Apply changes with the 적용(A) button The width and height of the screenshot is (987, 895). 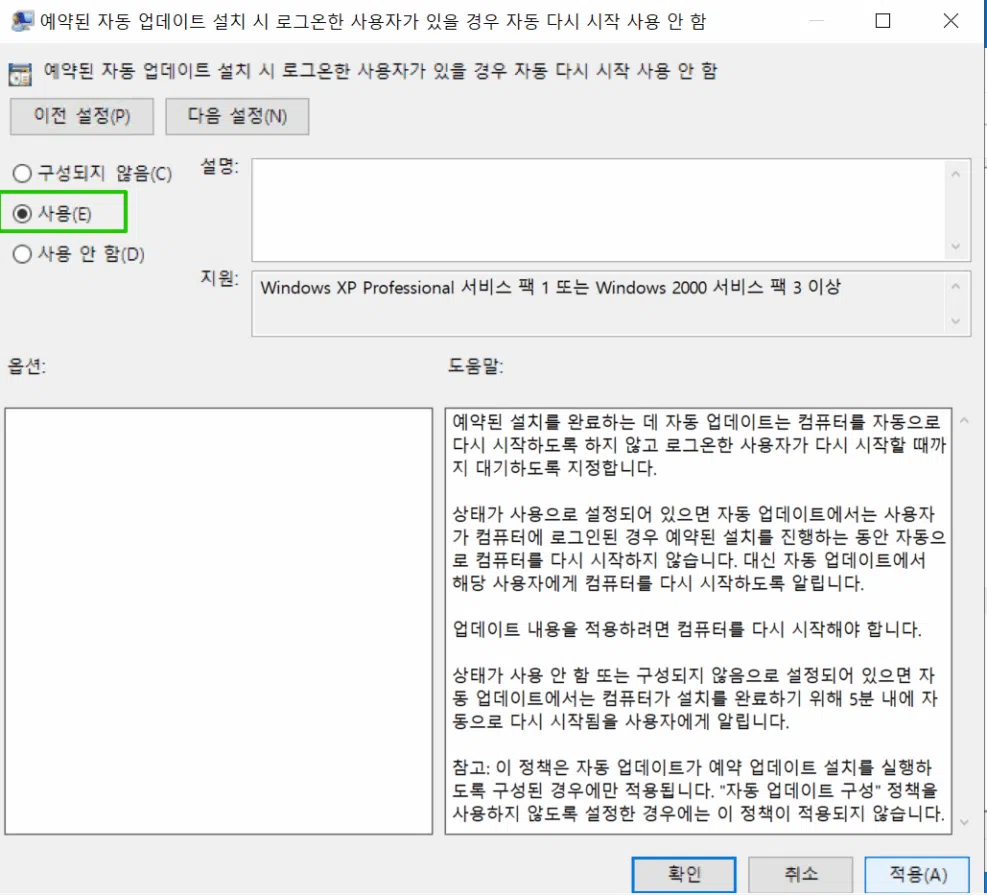(916, 874)
